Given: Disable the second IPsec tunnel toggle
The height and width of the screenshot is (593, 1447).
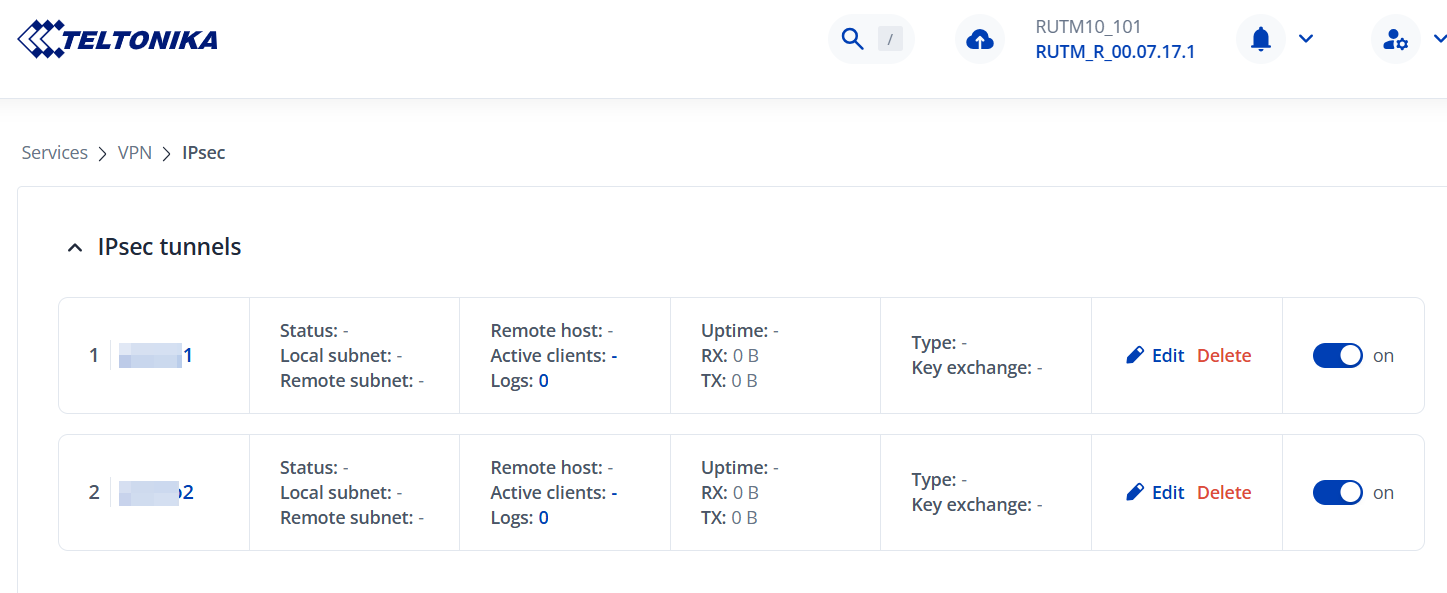Looking at the screenshot, I should 1337,492.
